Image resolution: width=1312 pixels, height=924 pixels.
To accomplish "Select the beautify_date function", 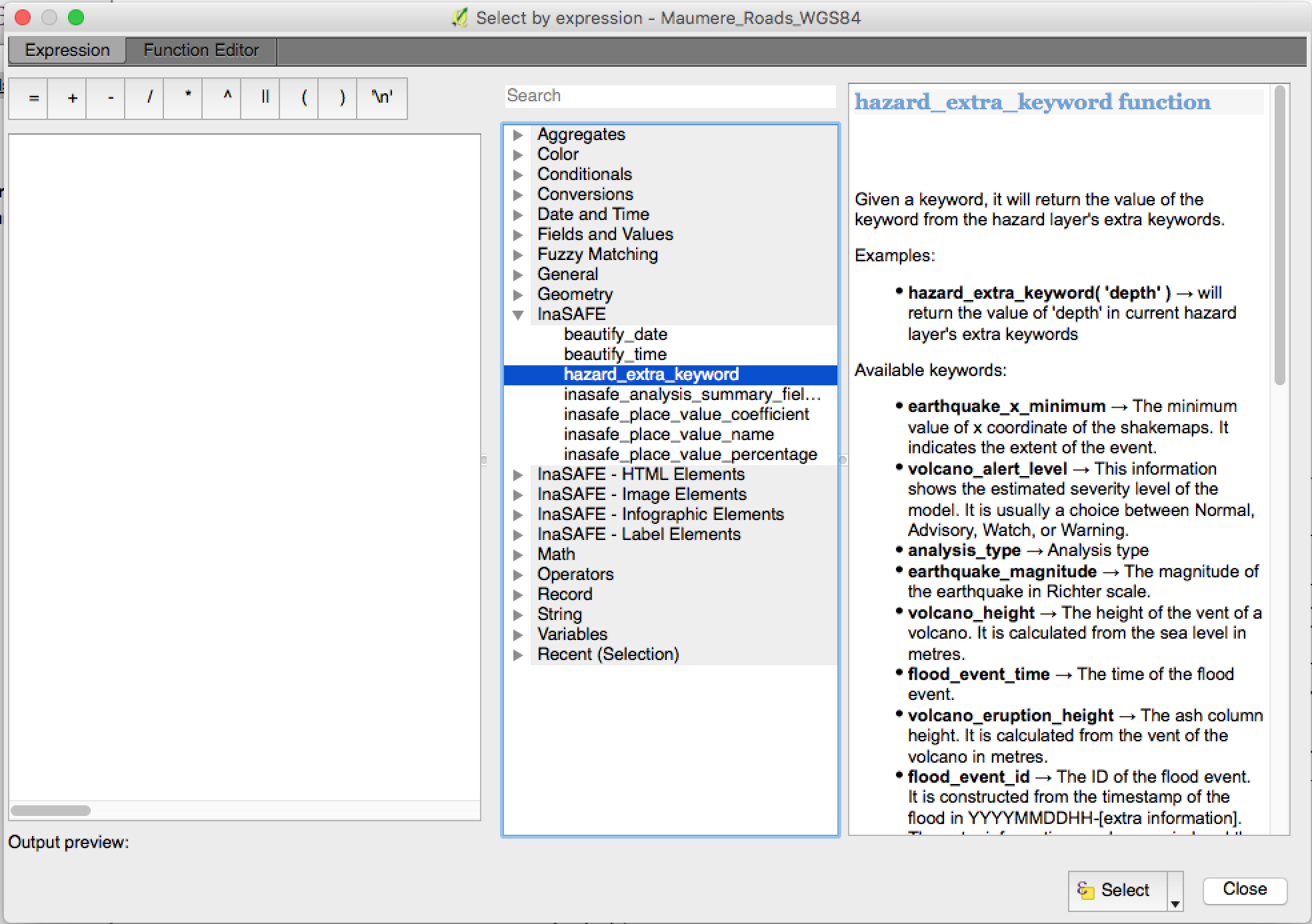I will [x=615, y=334].
